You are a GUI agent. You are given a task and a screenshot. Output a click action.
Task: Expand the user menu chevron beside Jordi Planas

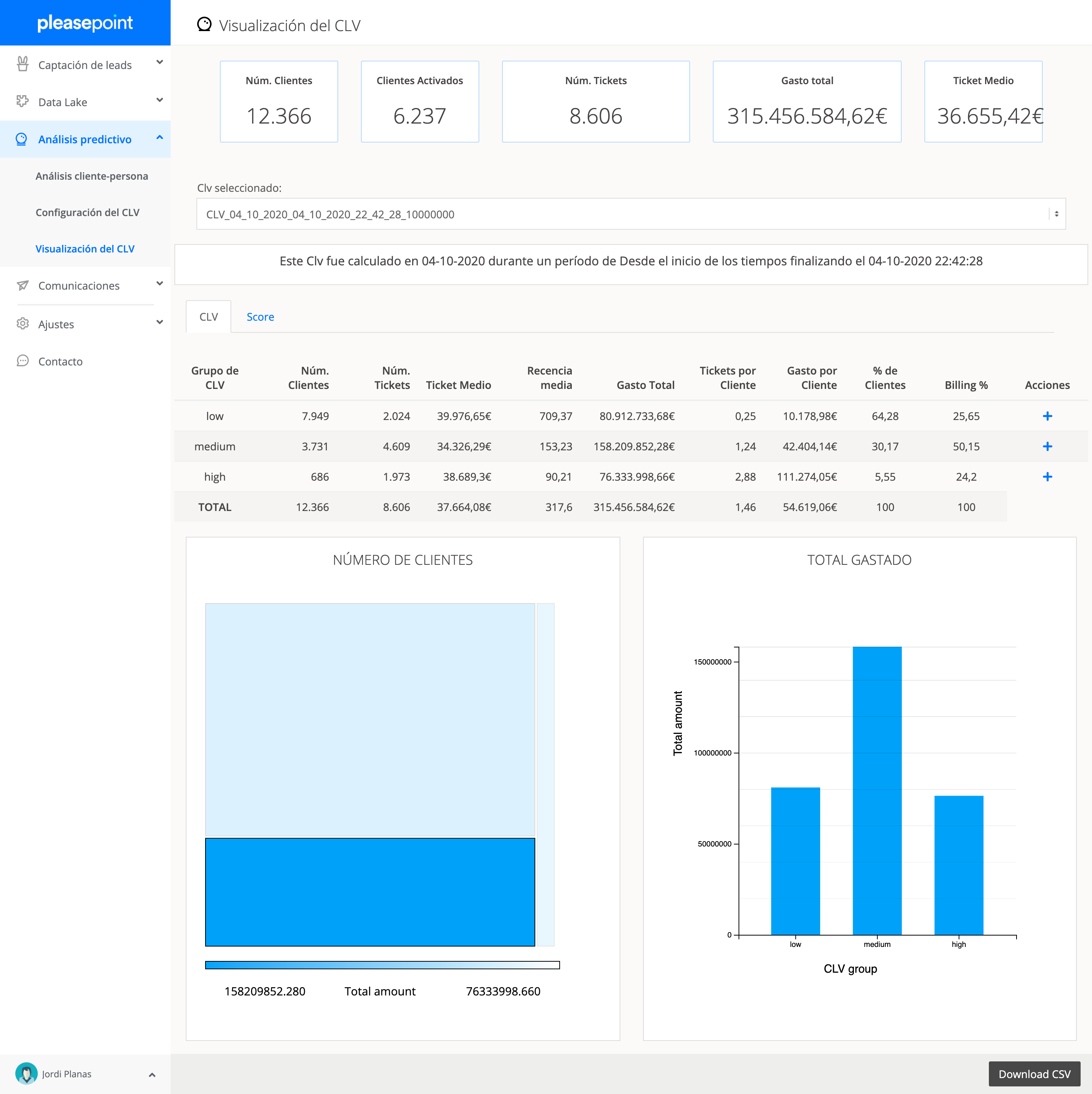(x=152, y=1075)
